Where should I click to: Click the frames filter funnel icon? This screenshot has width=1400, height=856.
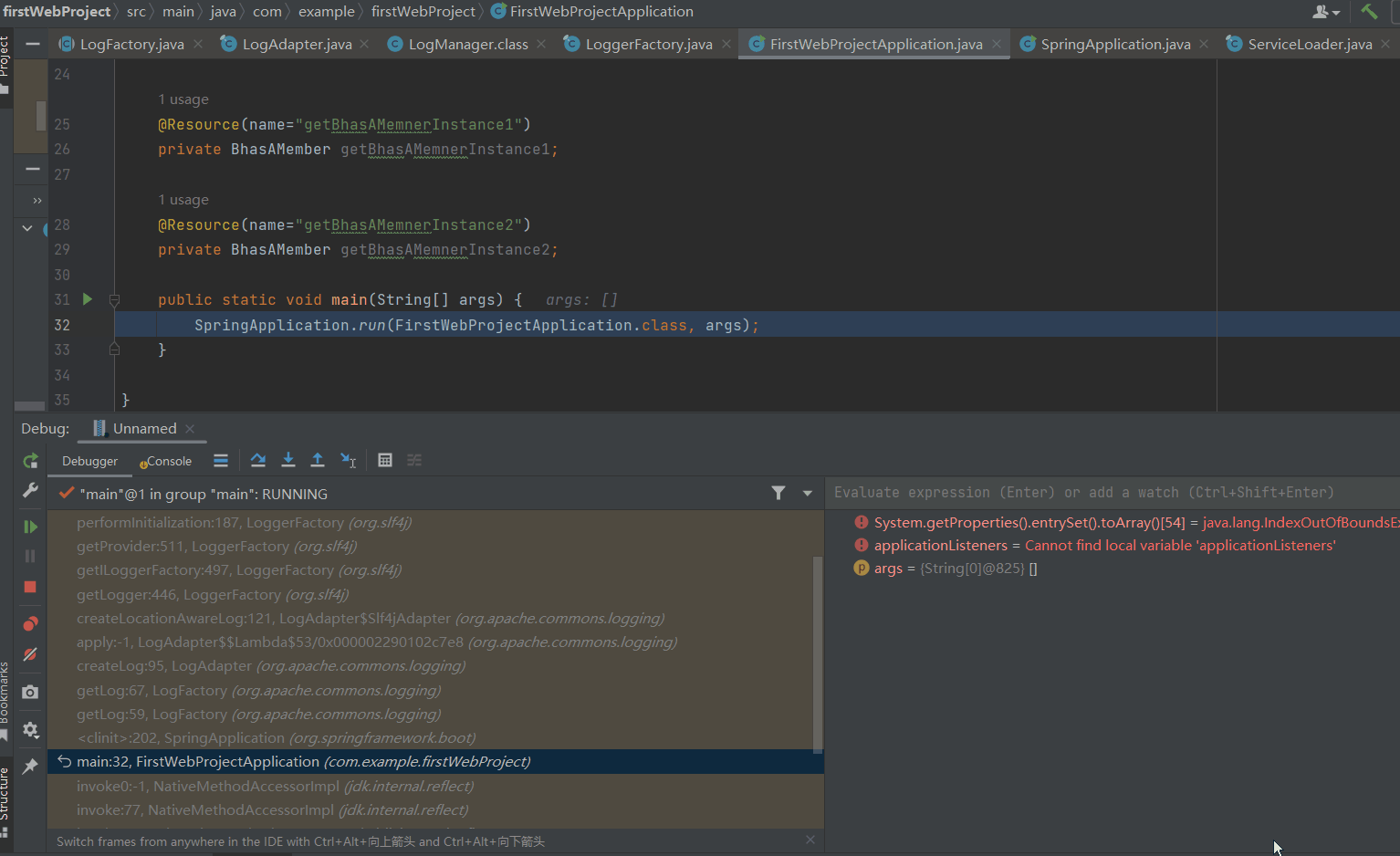778,493
